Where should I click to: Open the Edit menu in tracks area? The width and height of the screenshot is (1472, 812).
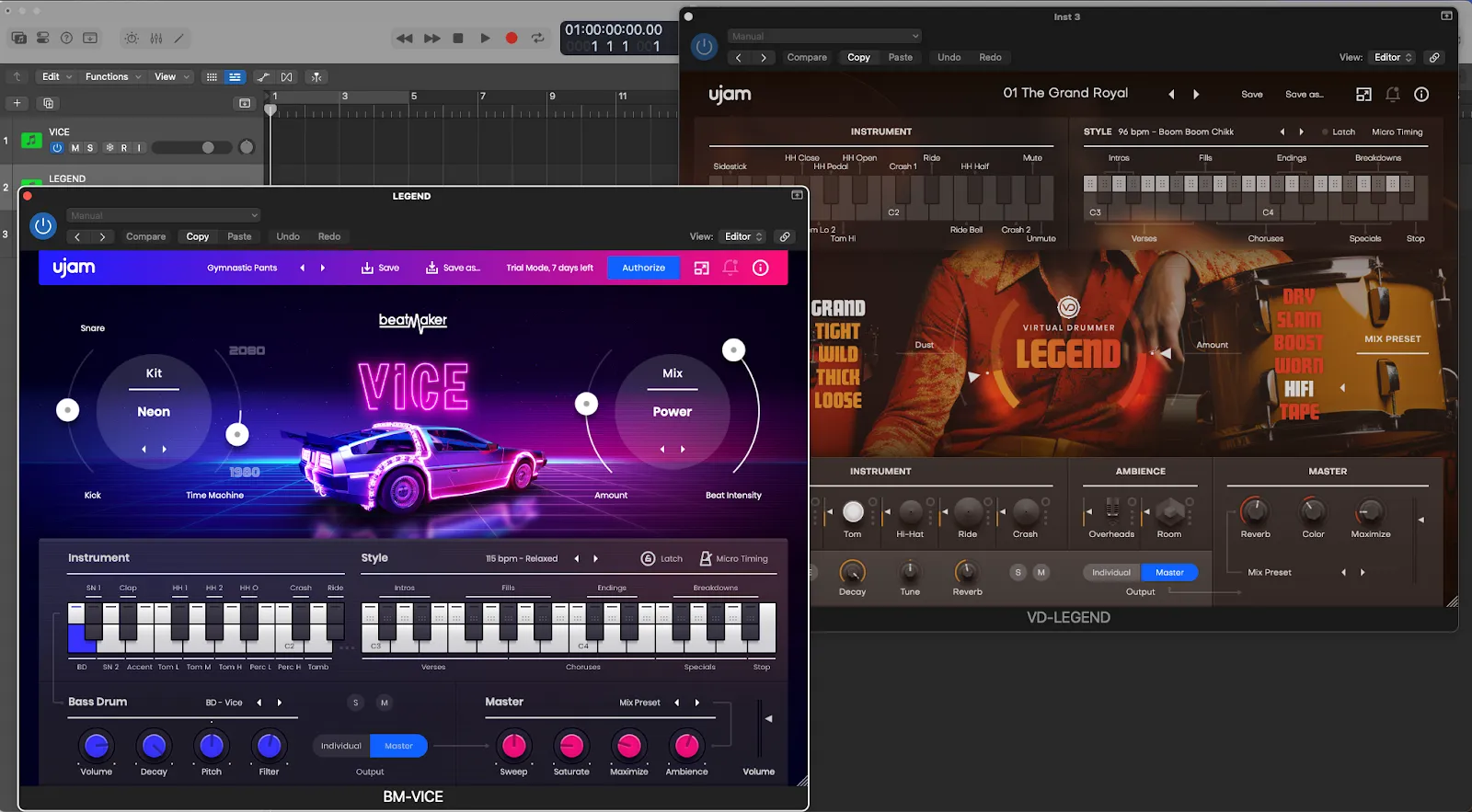(x=55, y=76)
